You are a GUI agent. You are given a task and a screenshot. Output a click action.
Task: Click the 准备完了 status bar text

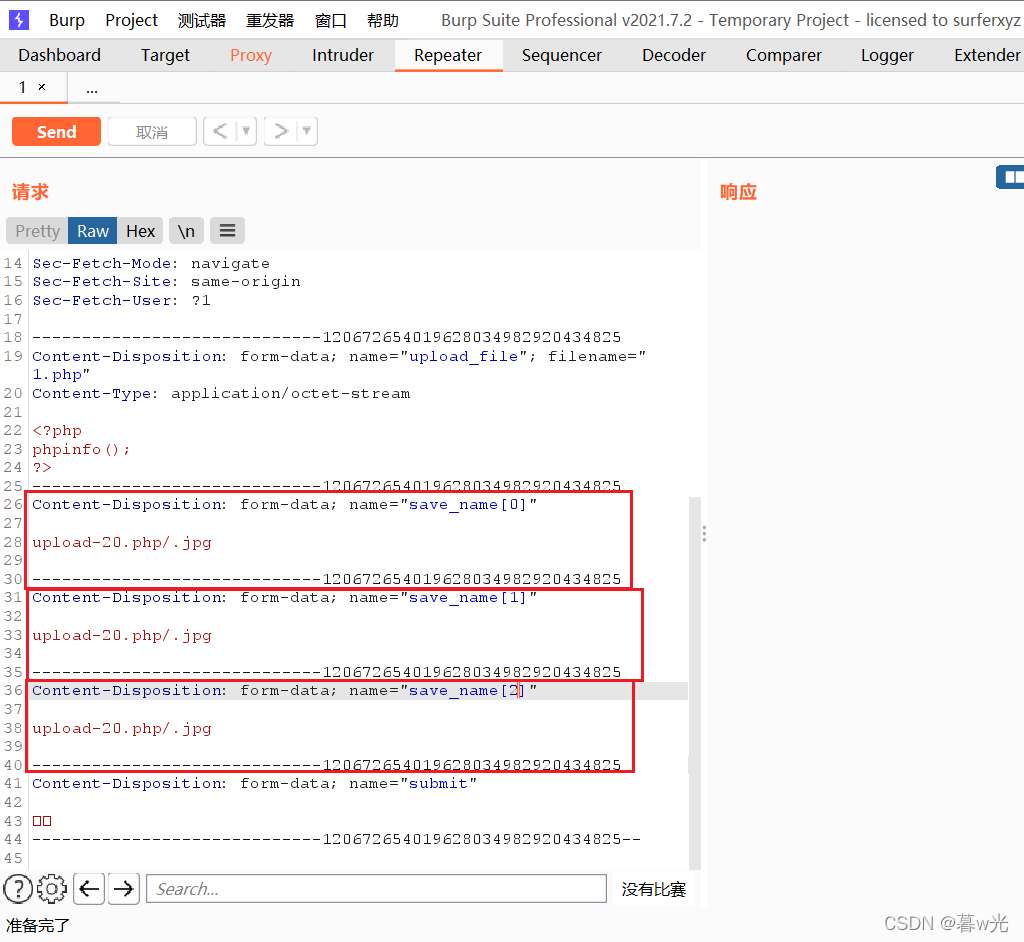point(37,925)
